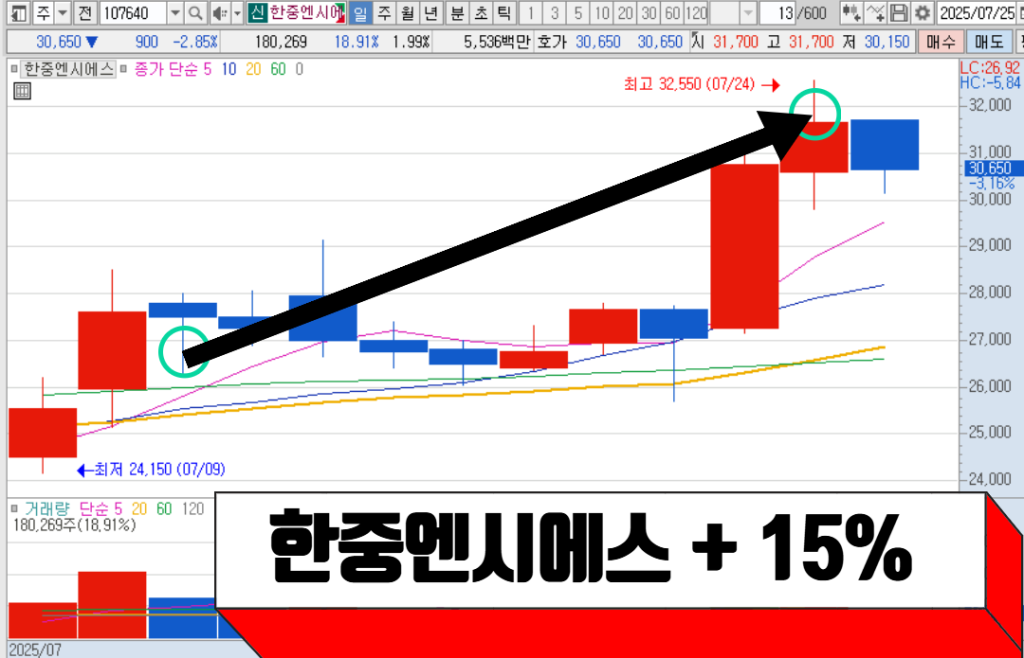Edit the candle count field showing 13
Viewport: 1024px width, 658px height.
pos(778,12)
